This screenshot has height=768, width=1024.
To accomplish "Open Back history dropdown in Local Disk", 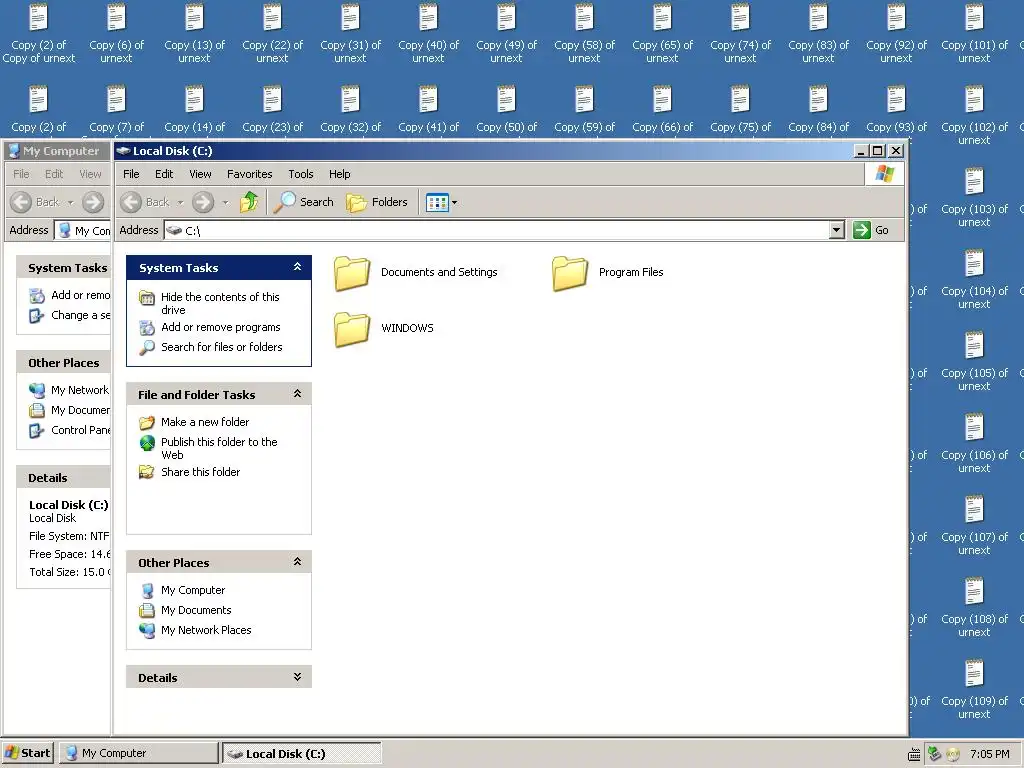I will pyautogui.click(x=180, y=202).
